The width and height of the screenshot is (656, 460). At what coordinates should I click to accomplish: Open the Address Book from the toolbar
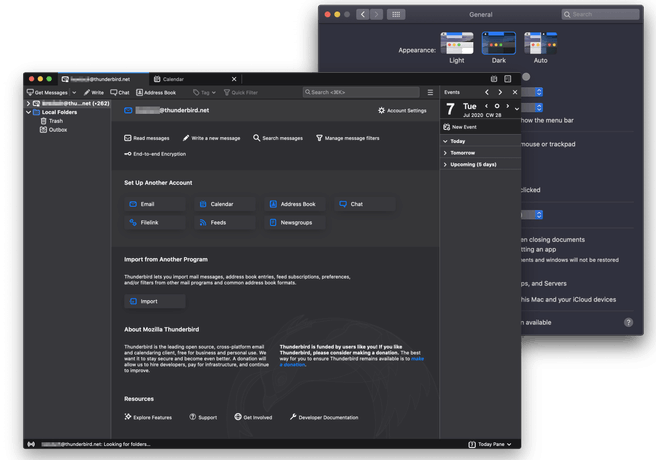pyautogui.click(x=156, y=92)
